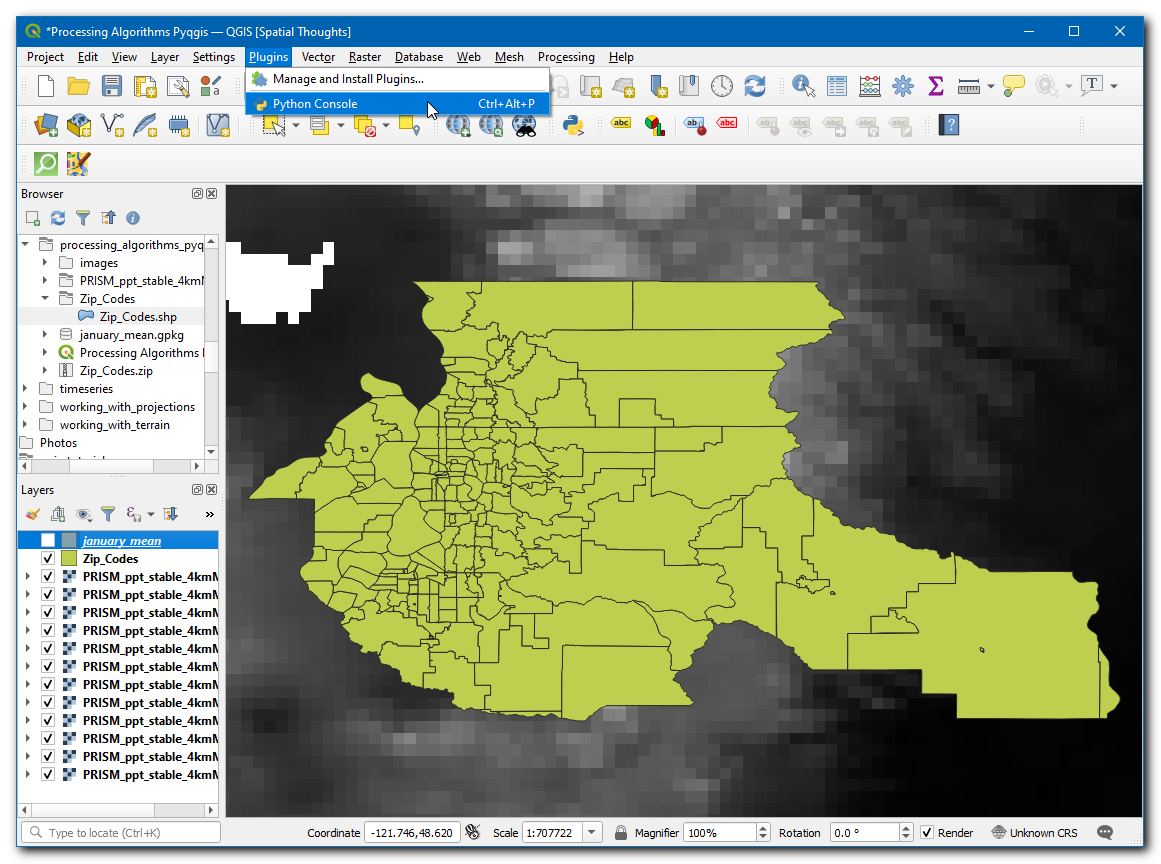This screenshot has height=864, width=1161.
Task: Click the Filter Legend funnel icon in Layers
Action: [108, 514]
